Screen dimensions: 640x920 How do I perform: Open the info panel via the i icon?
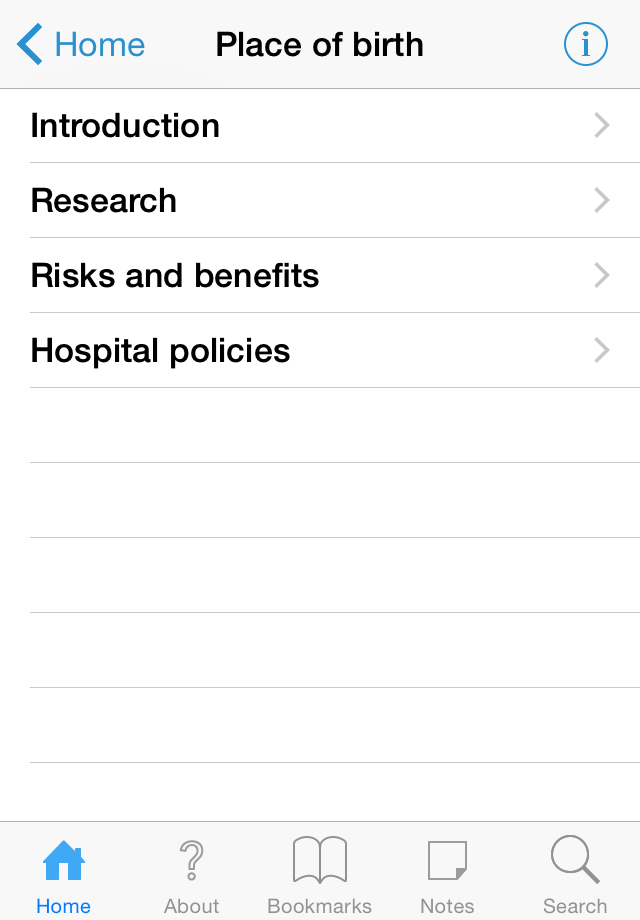pyautogui.click(x=585, y=44)
